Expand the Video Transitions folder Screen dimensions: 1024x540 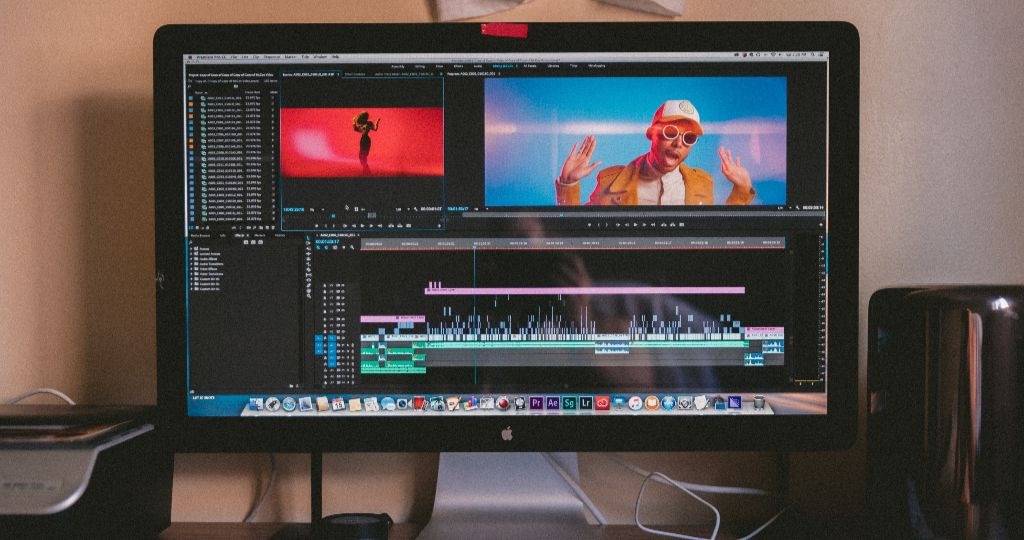click(191, 274)
